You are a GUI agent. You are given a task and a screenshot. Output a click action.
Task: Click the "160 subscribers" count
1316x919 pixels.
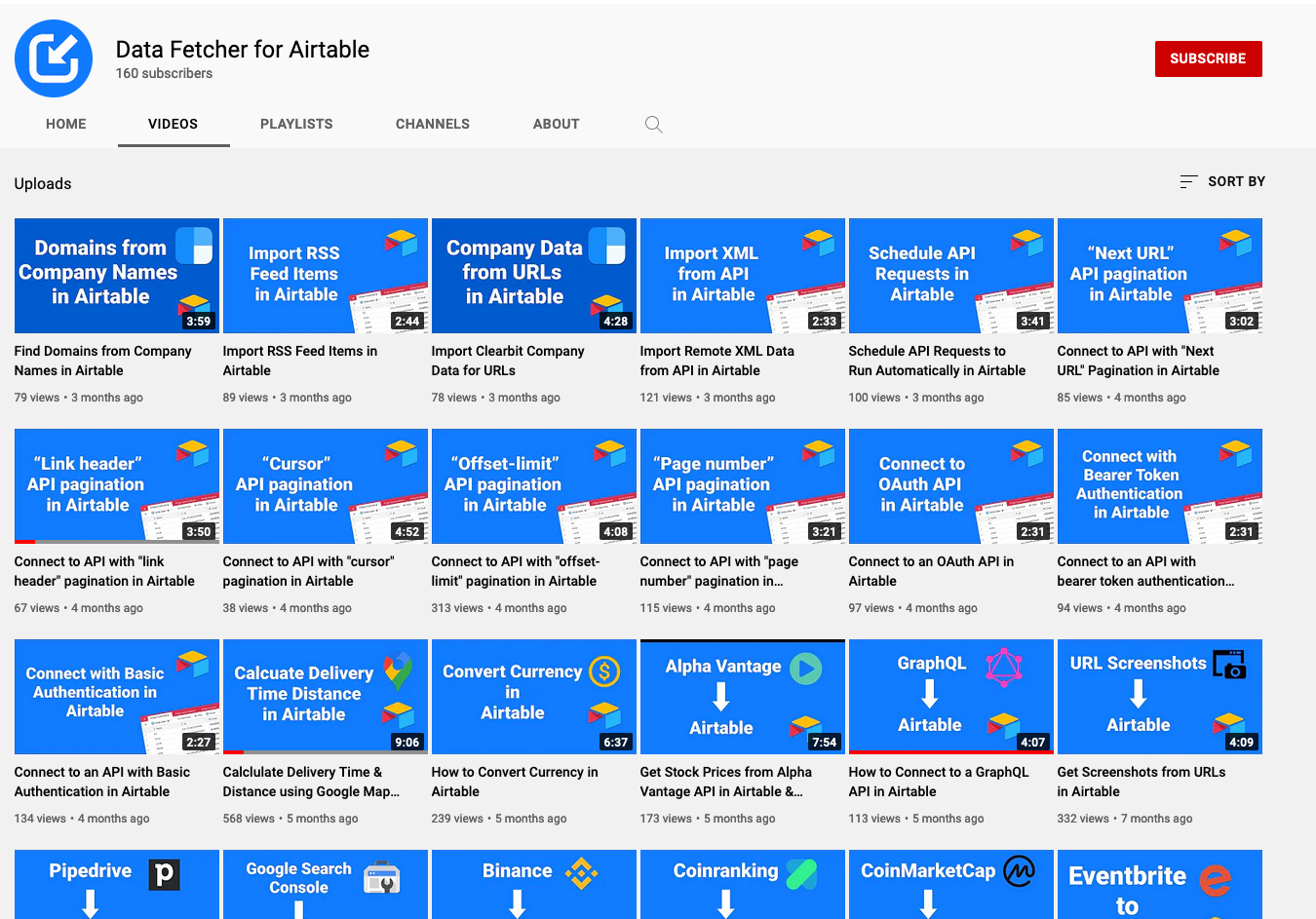(x=164, y=73)
